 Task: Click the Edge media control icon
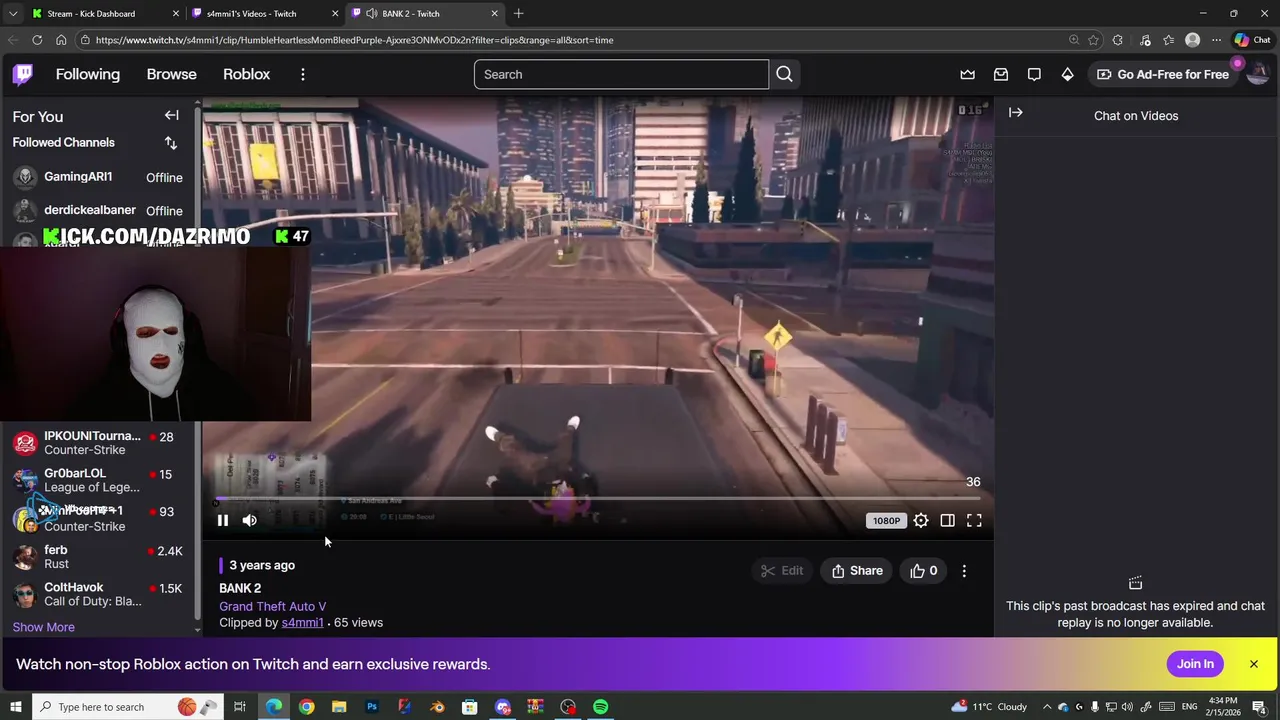[1145, 40]
